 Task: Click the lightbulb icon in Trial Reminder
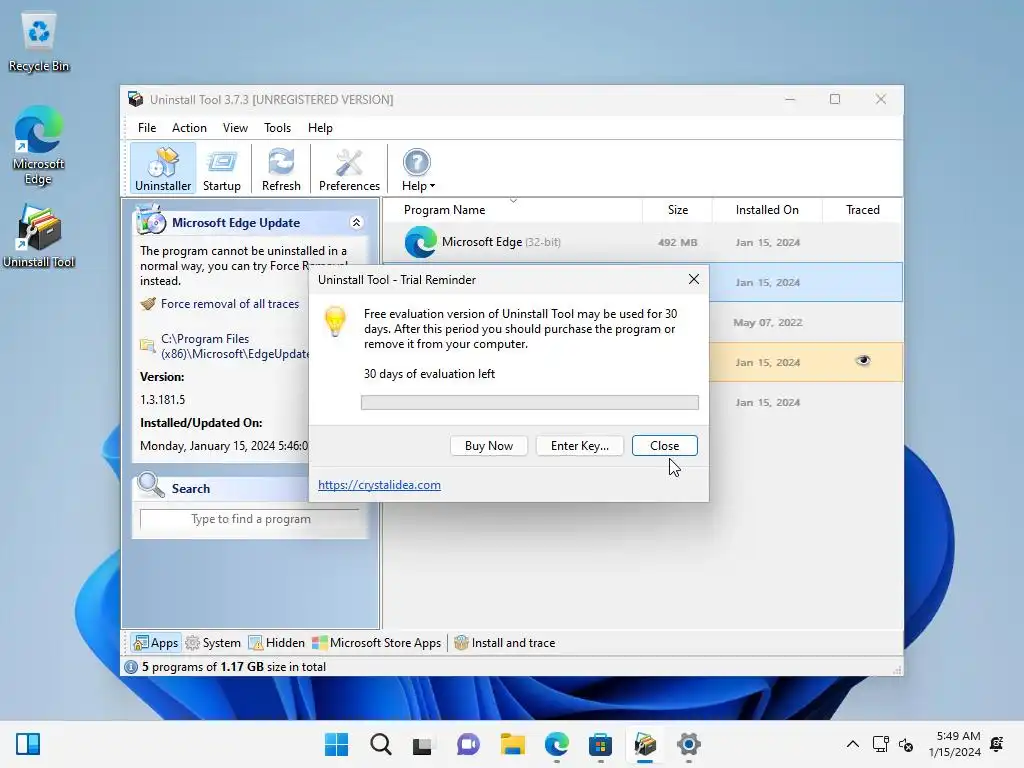[335, 321]
